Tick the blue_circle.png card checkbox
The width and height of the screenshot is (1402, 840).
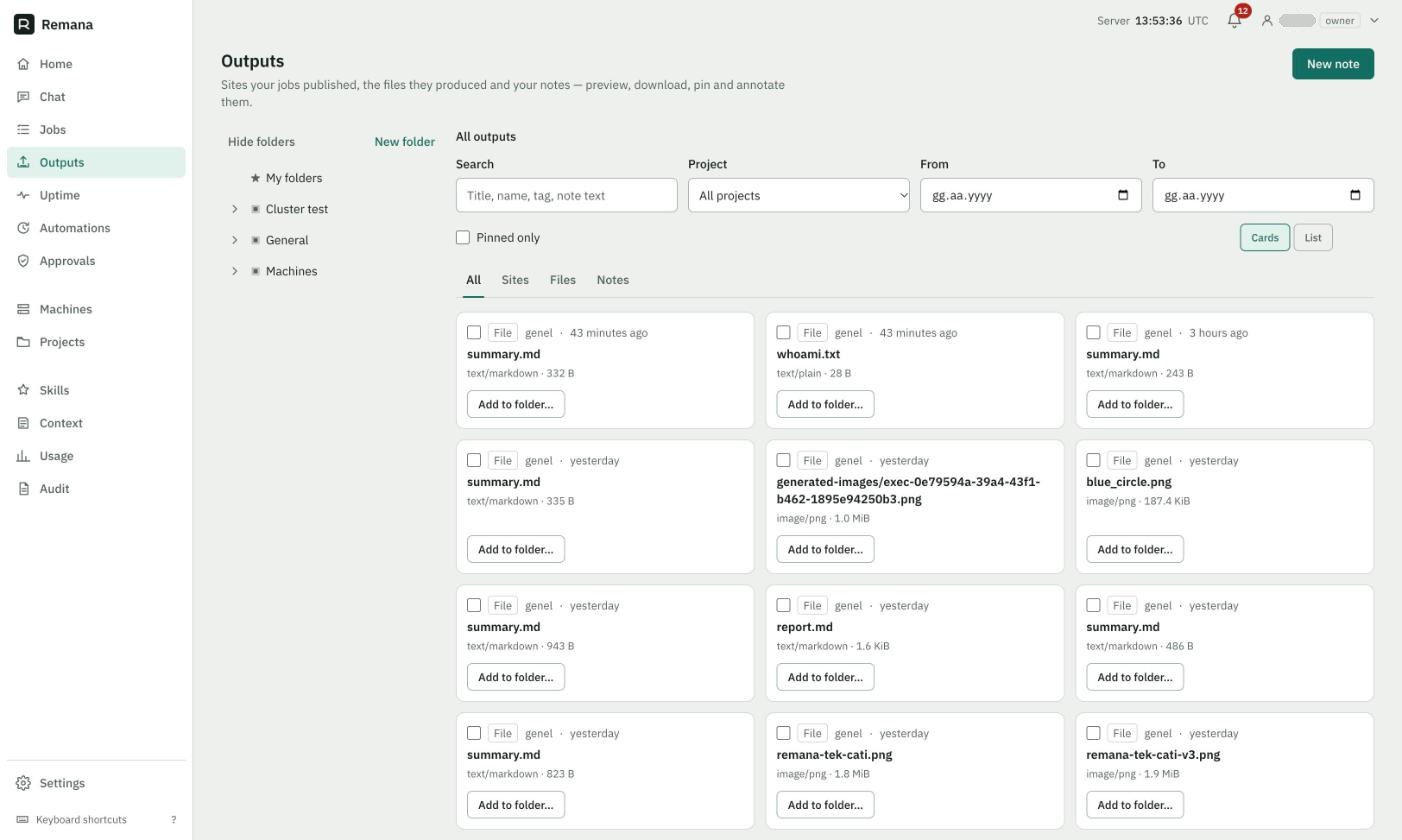1093,460
